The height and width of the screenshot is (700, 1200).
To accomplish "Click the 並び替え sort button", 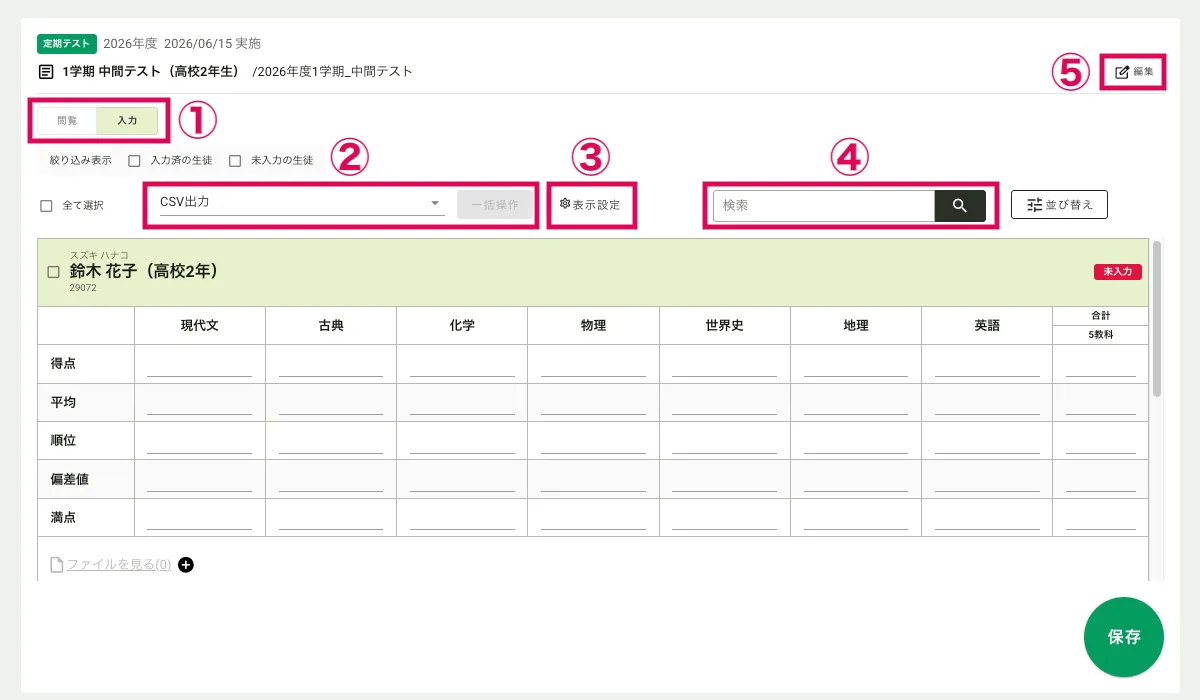I will pyautogui.click(x=1059, y=204).
